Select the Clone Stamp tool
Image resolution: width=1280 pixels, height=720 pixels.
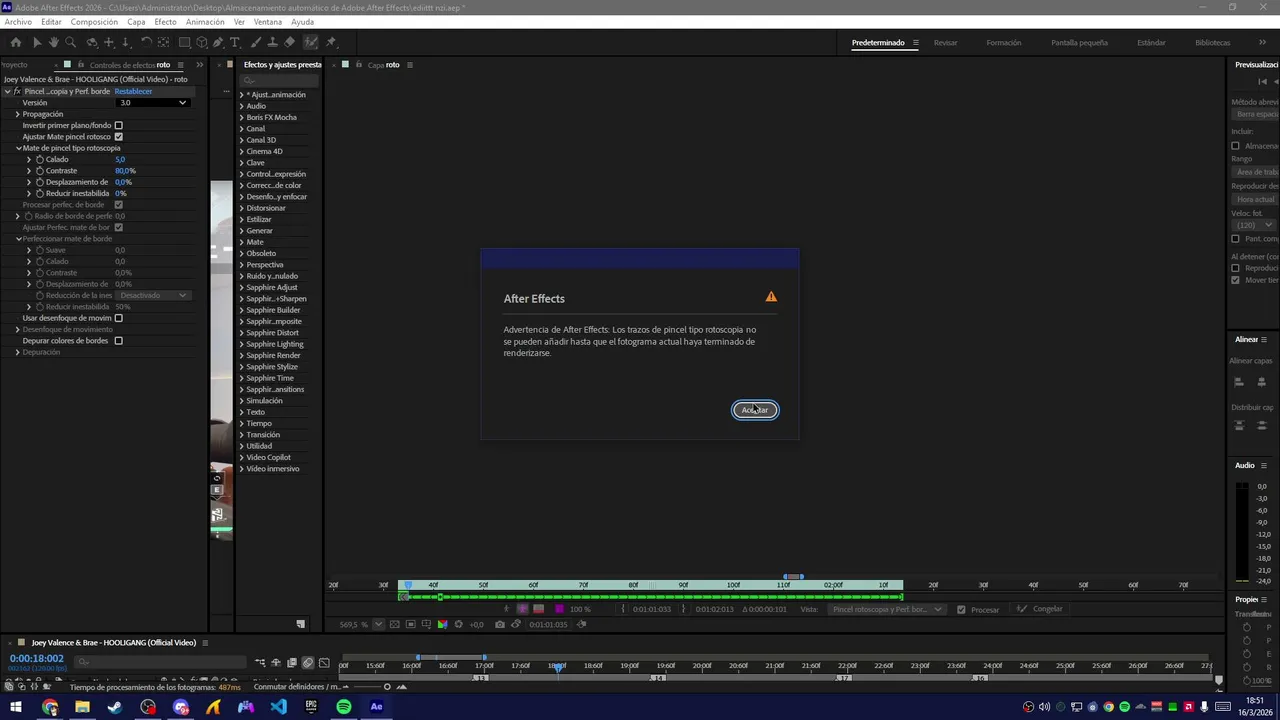click(272, 42)
